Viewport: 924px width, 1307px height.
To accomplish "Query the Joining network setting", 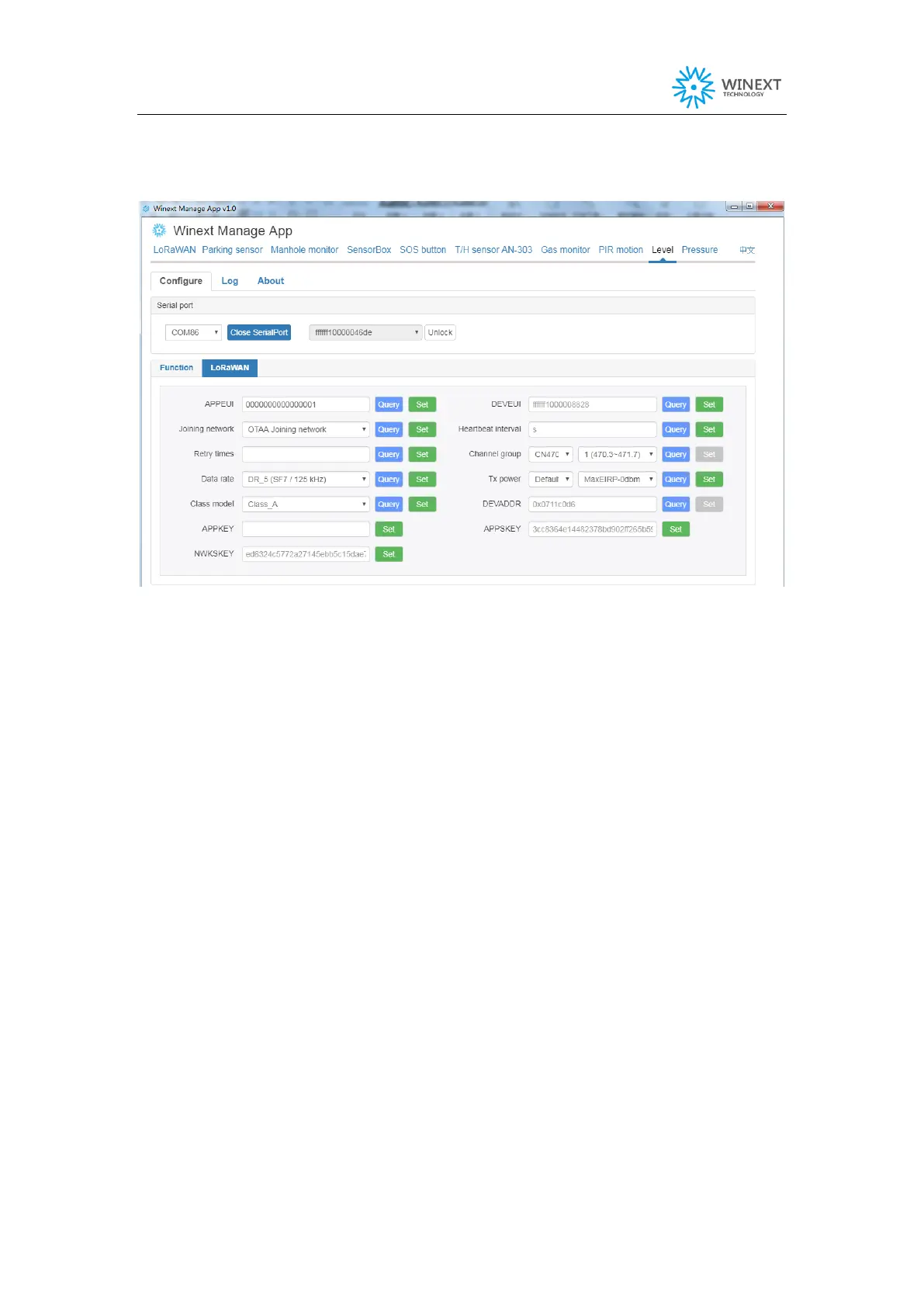I will coord(389,429).
